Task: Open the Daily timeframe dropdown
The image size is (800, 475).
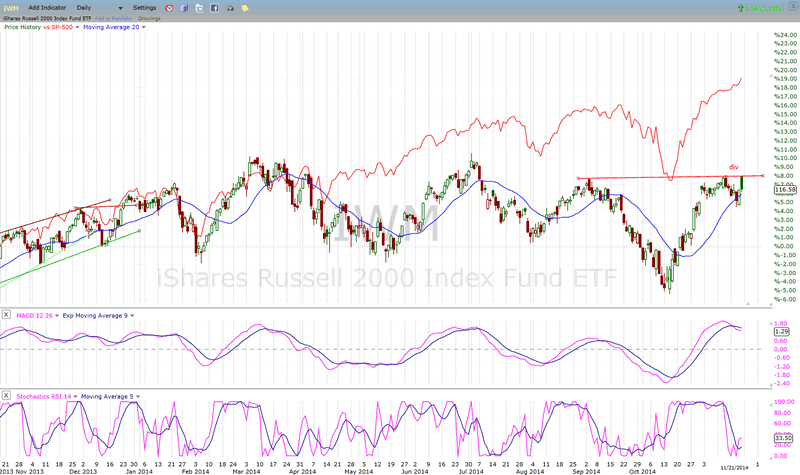Action: pos(99,8)
